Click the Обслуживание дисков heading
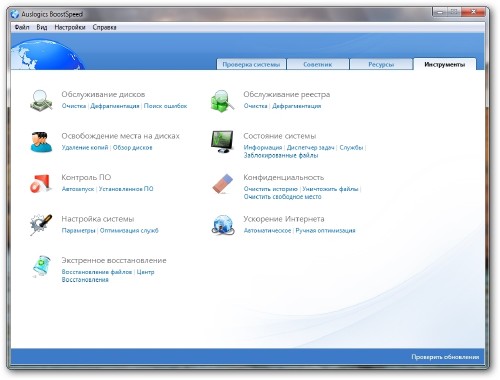Image resolution: width=500 pixels, height=380 pixels. coord(103,94)
